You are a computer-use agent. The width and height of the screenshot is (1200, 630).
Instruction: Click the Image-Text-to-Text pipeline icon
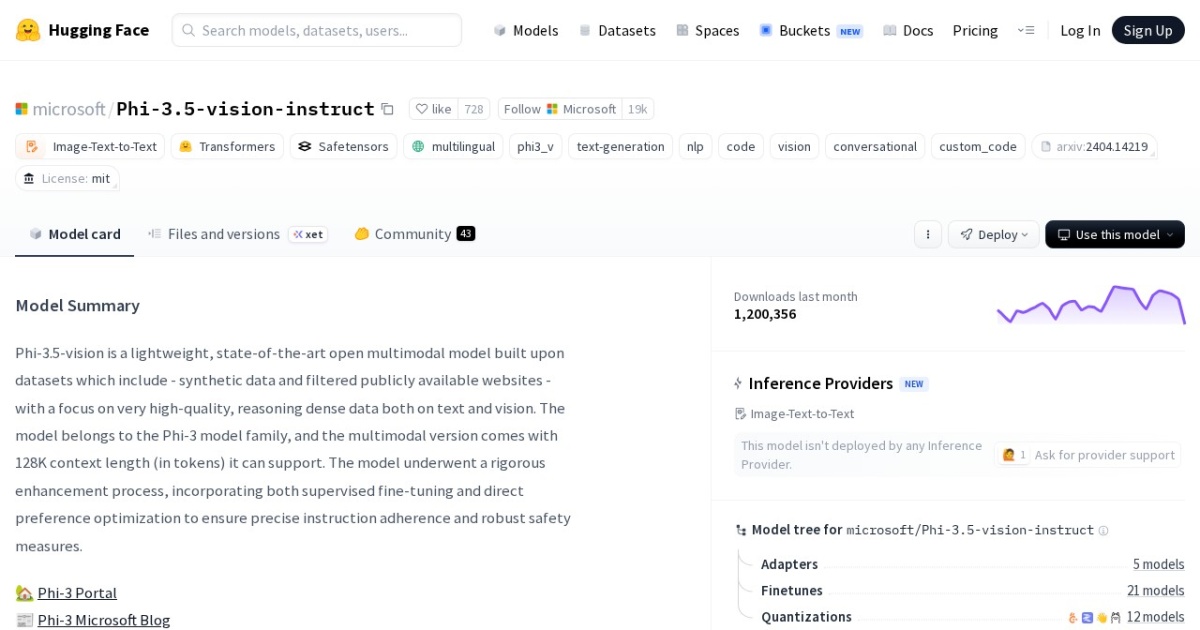(x=29, y=146)
